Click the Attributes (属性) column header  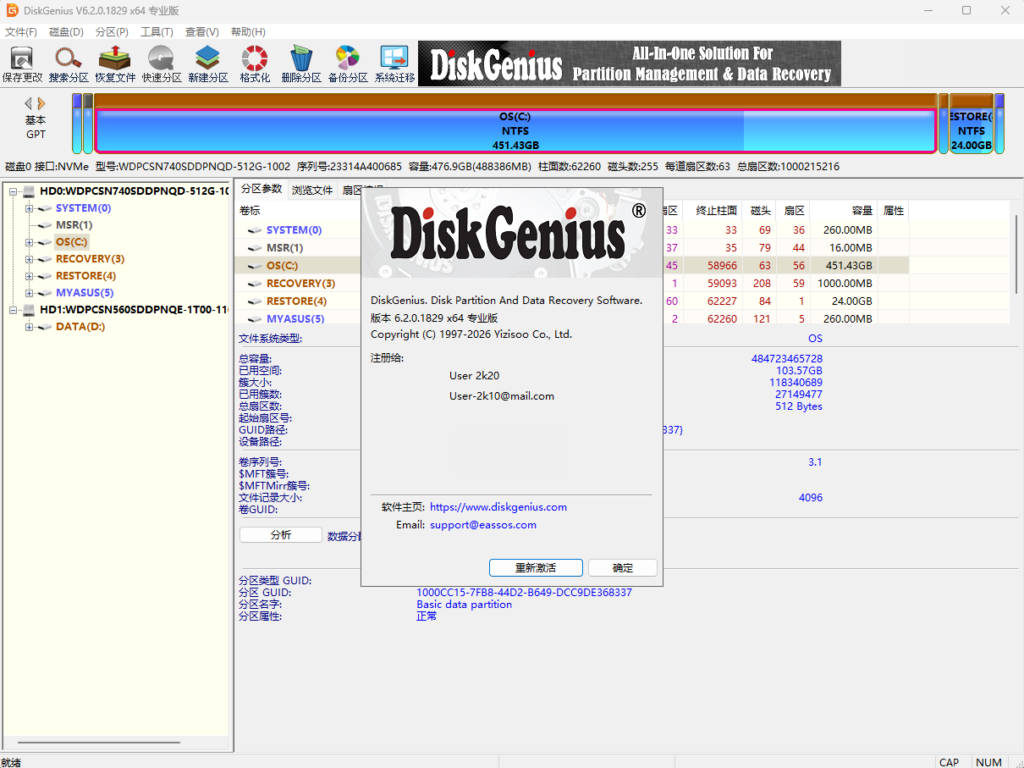point(893,210)
